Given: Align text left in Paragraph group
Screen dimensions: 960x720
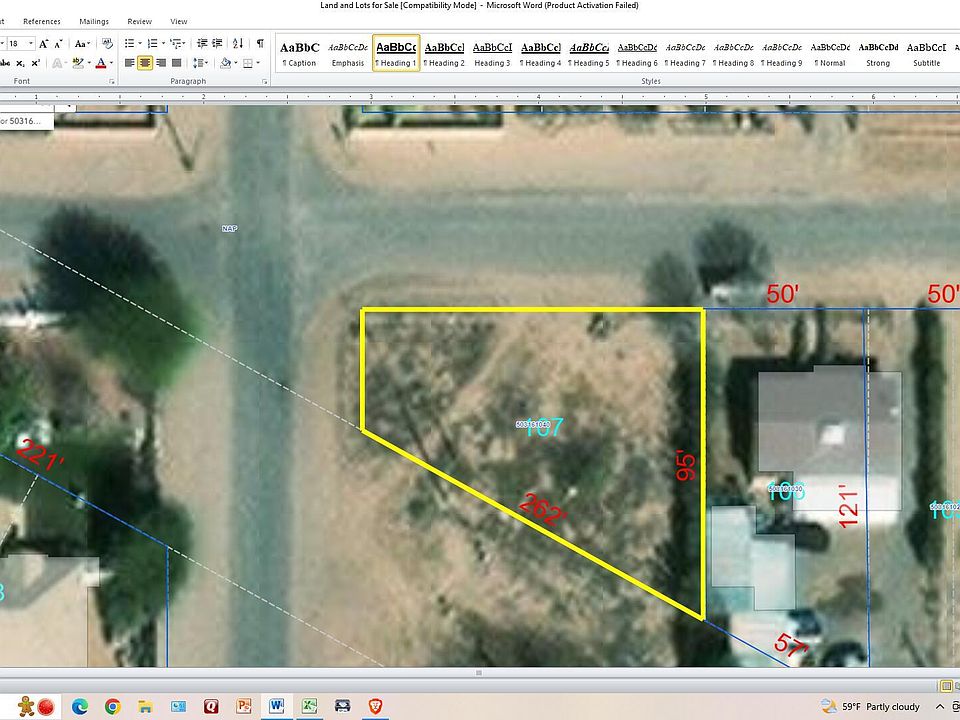Looking at the screenshot, I should pos(130,63).
